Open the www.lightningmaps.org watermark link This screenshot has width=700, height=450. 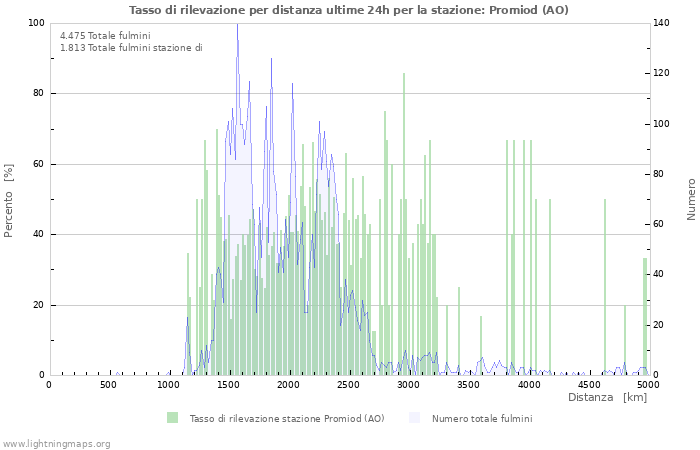[57, 443]
